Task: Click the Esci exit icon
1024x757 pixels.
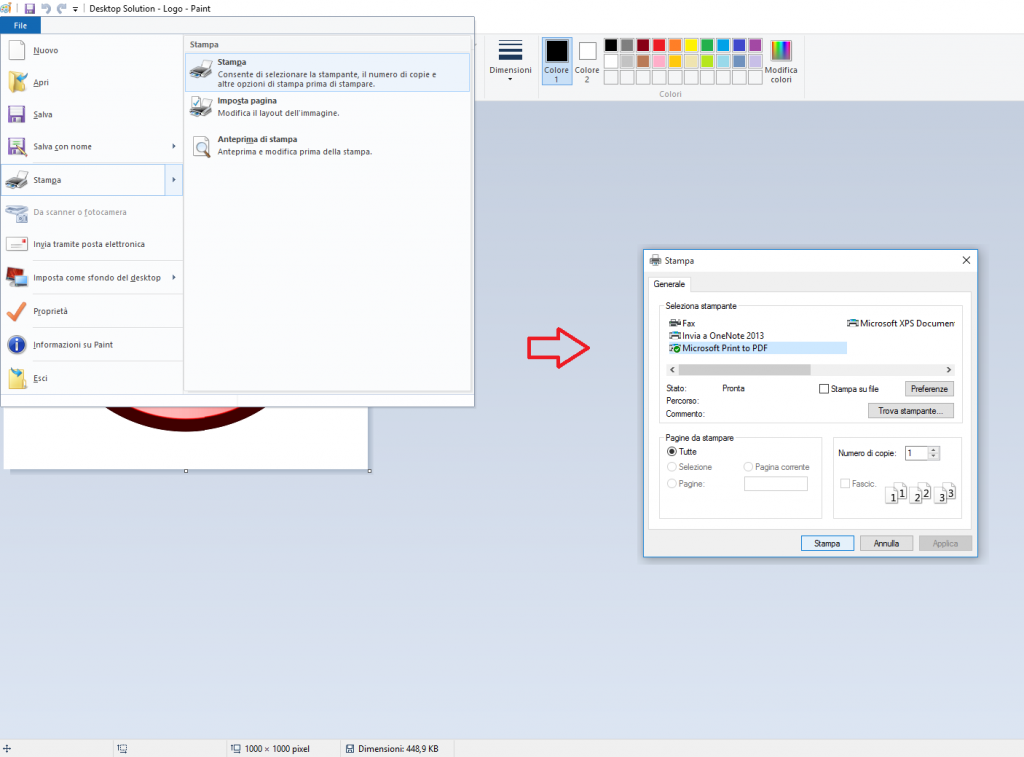Action: tap(17, 378)
